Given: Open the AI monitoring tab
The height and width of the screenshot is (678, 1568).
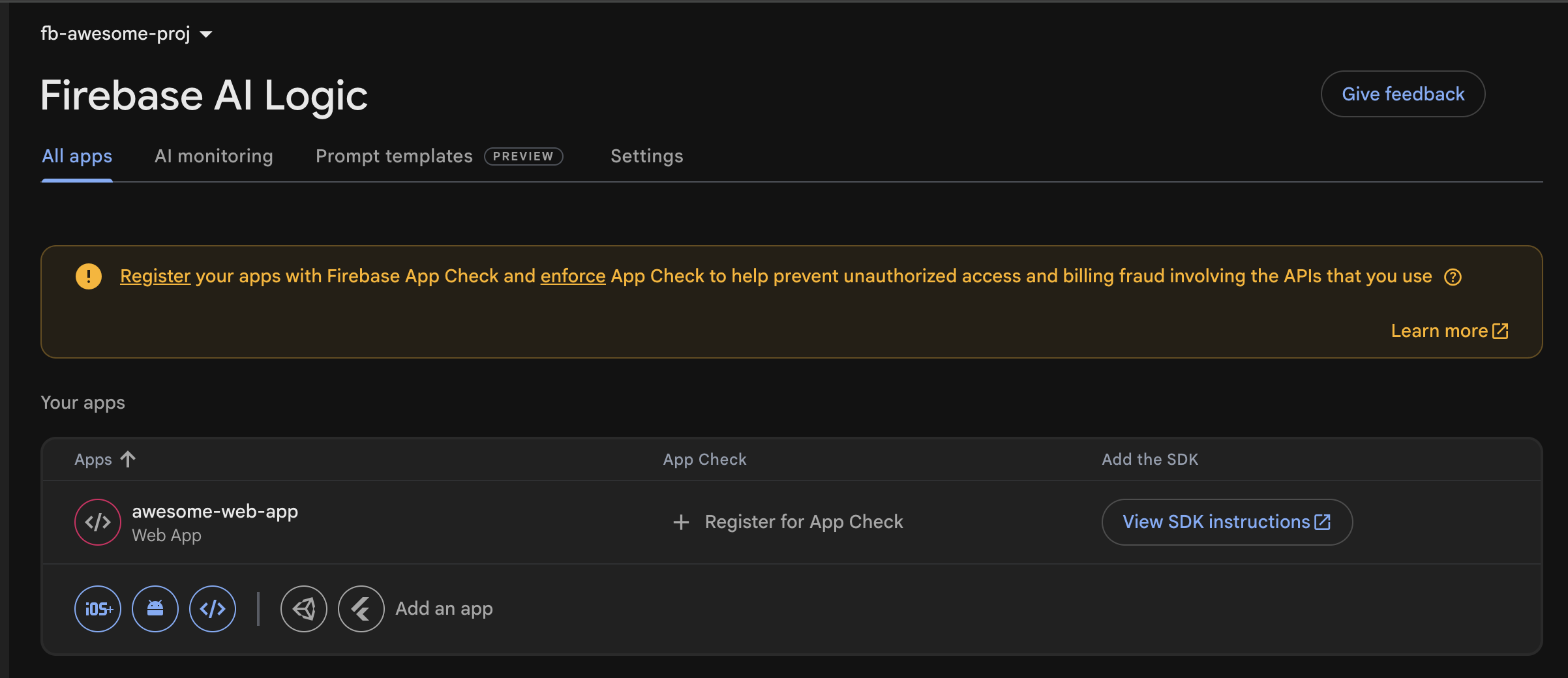Looking at the screenshot, I should 214,156.
